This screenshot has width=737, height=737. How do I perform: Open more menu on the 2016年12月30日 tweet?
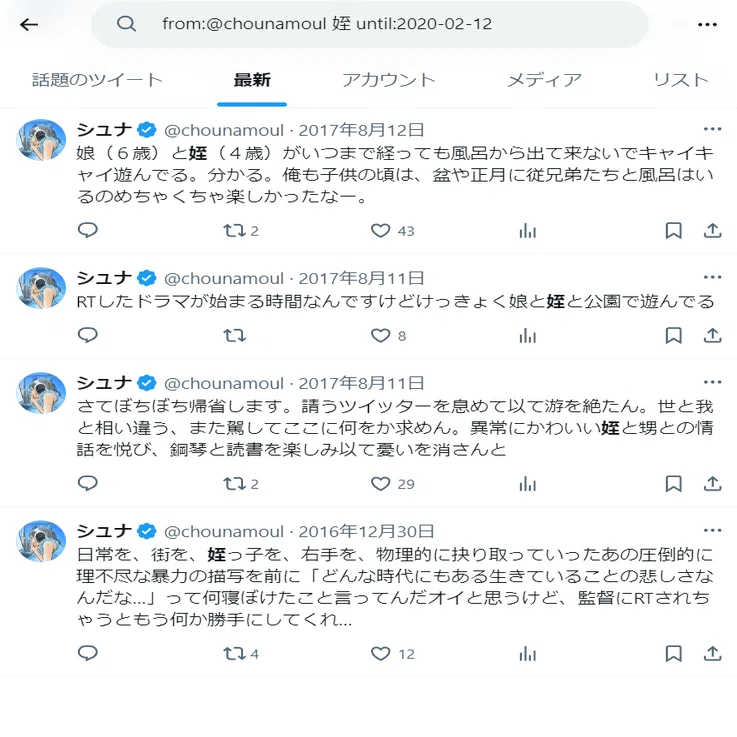(x=712, y=531)
